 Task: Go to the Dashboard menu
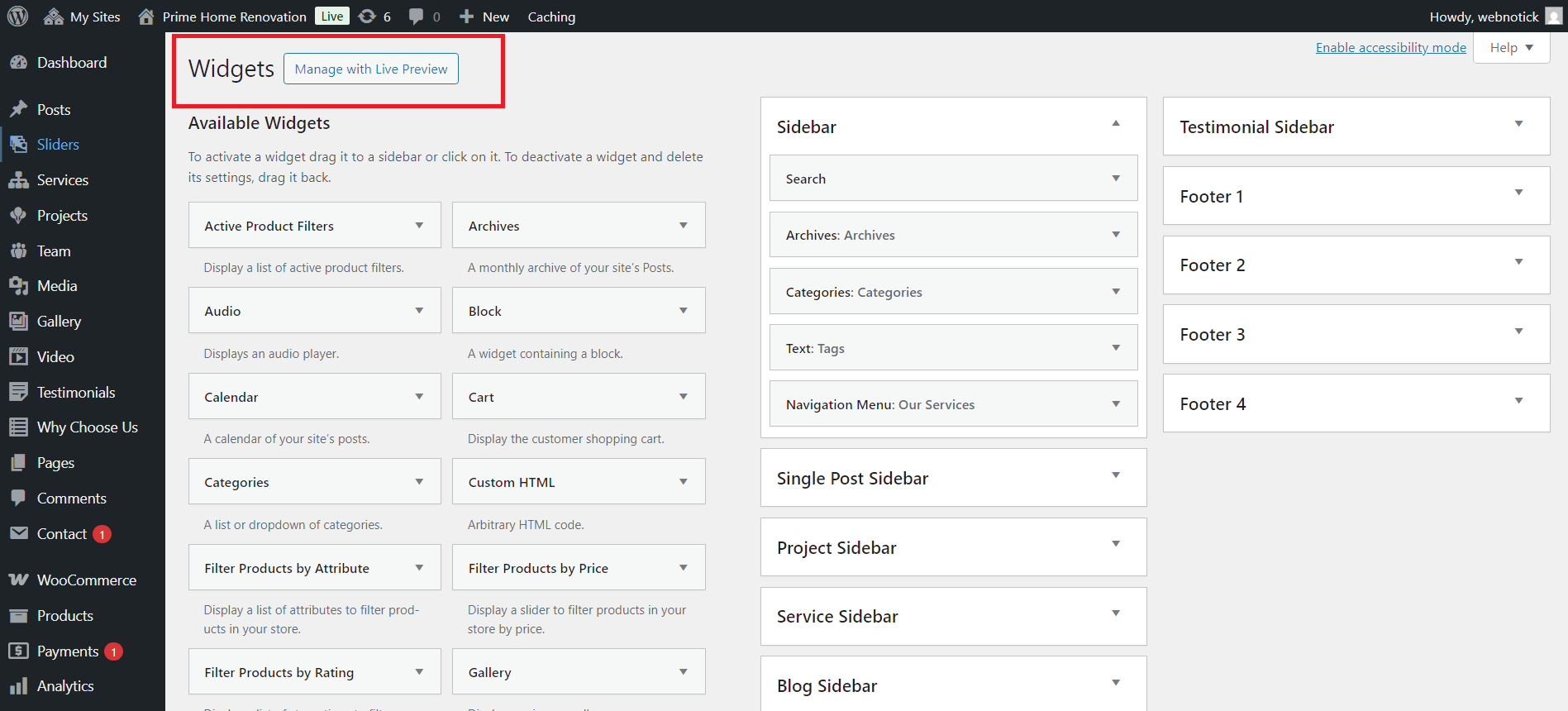[71, 63]
